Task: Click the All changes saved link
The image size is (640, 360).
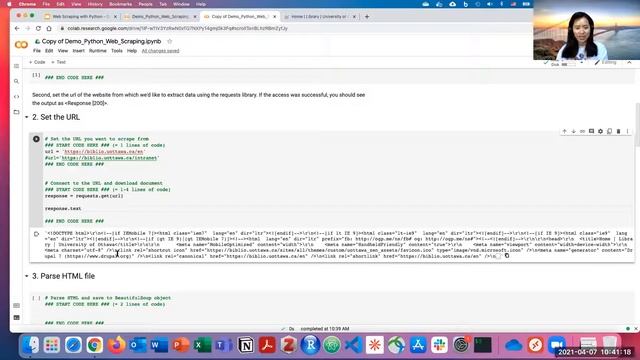Action: pyautogui.click(x=160, y=51)
